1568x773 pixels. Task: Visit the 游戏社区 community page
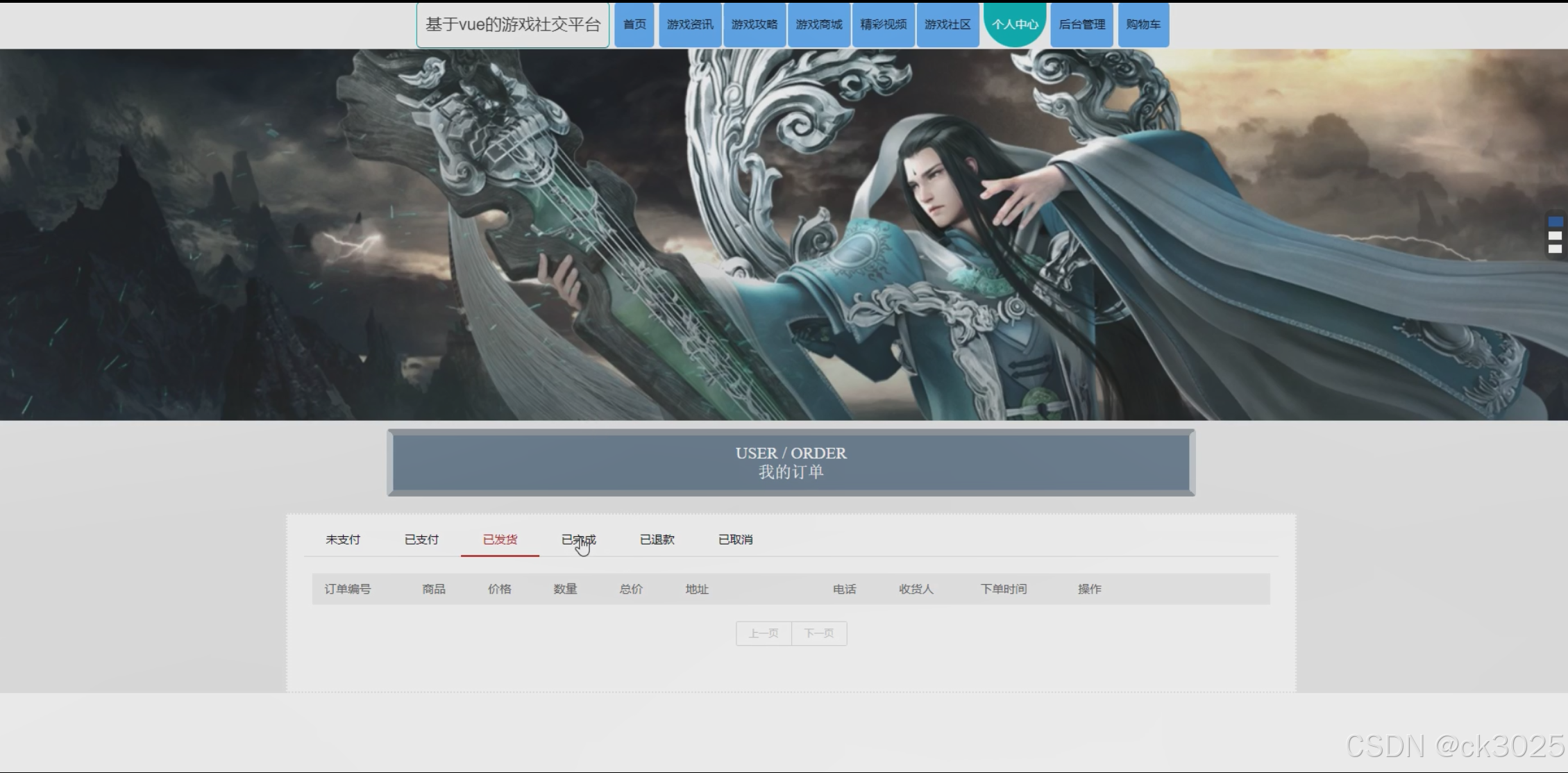click(947, 24)
